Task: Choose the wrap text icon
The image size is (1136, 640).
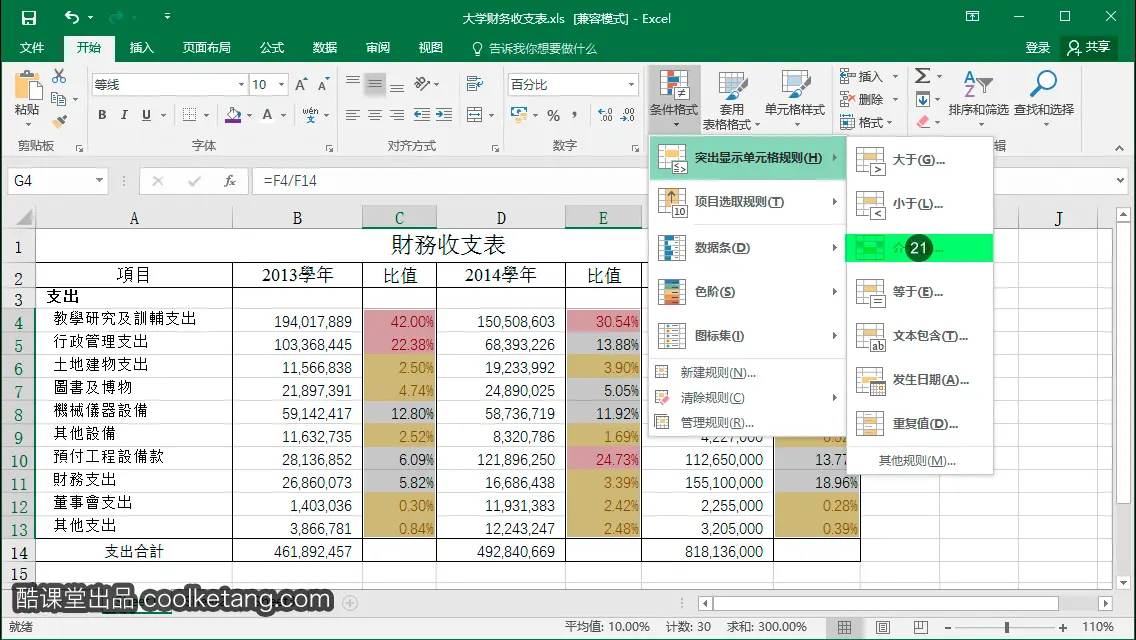Action: tap(475, 84)
